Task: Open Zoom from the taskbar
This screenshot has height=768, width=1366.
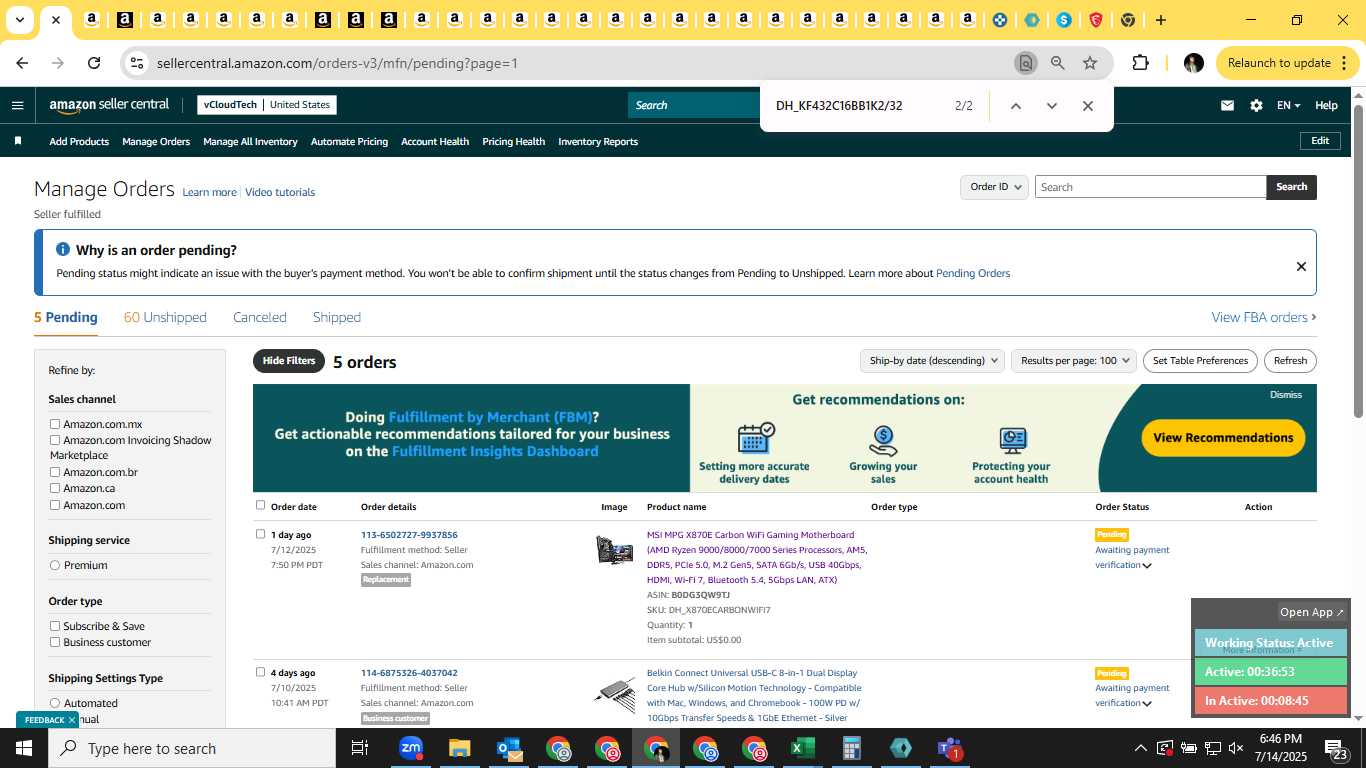Action: click(x=410, y=748)
